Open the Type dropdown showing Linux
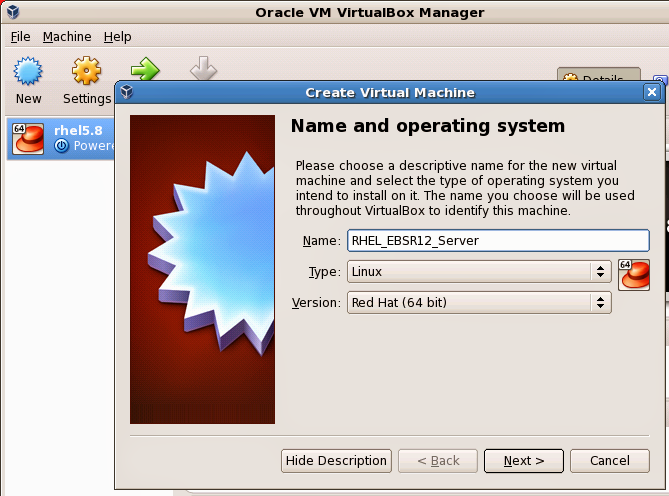The width and height of the screenshot is (669, 496). [x=479, y=272]
